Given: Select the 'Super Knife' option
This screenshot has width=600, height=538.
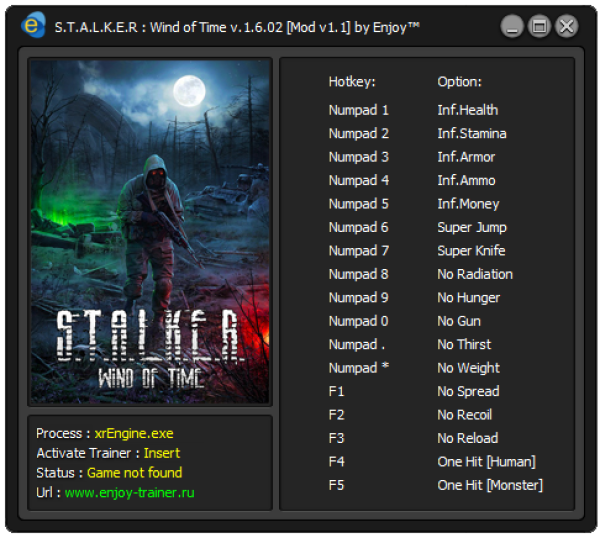Looking at the screenshot, I should (x=471, y=251).
